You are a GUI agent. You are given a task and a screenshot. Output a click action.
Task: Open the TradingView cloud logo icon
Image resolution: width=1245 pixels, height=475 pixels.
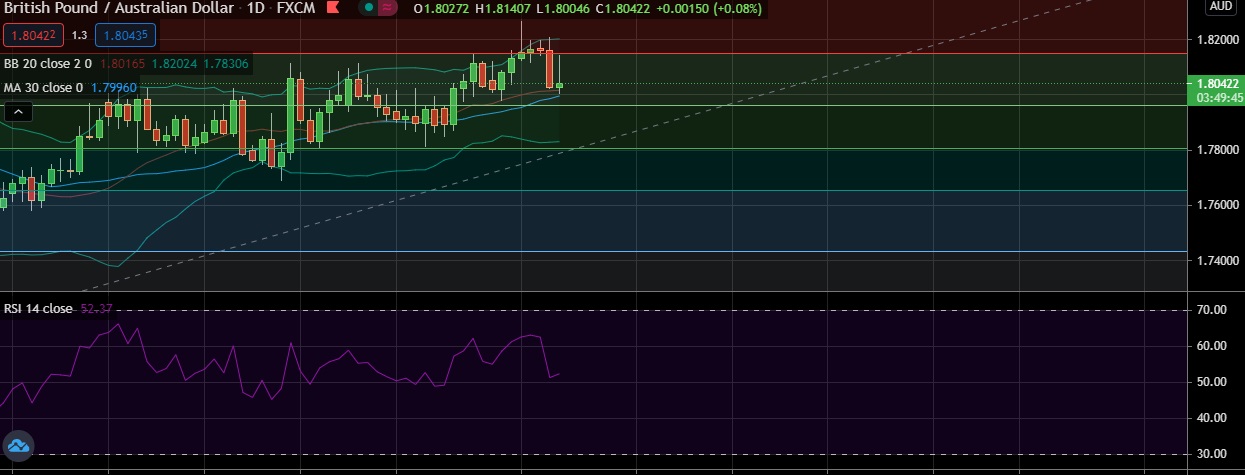click(x=18, y=446)
